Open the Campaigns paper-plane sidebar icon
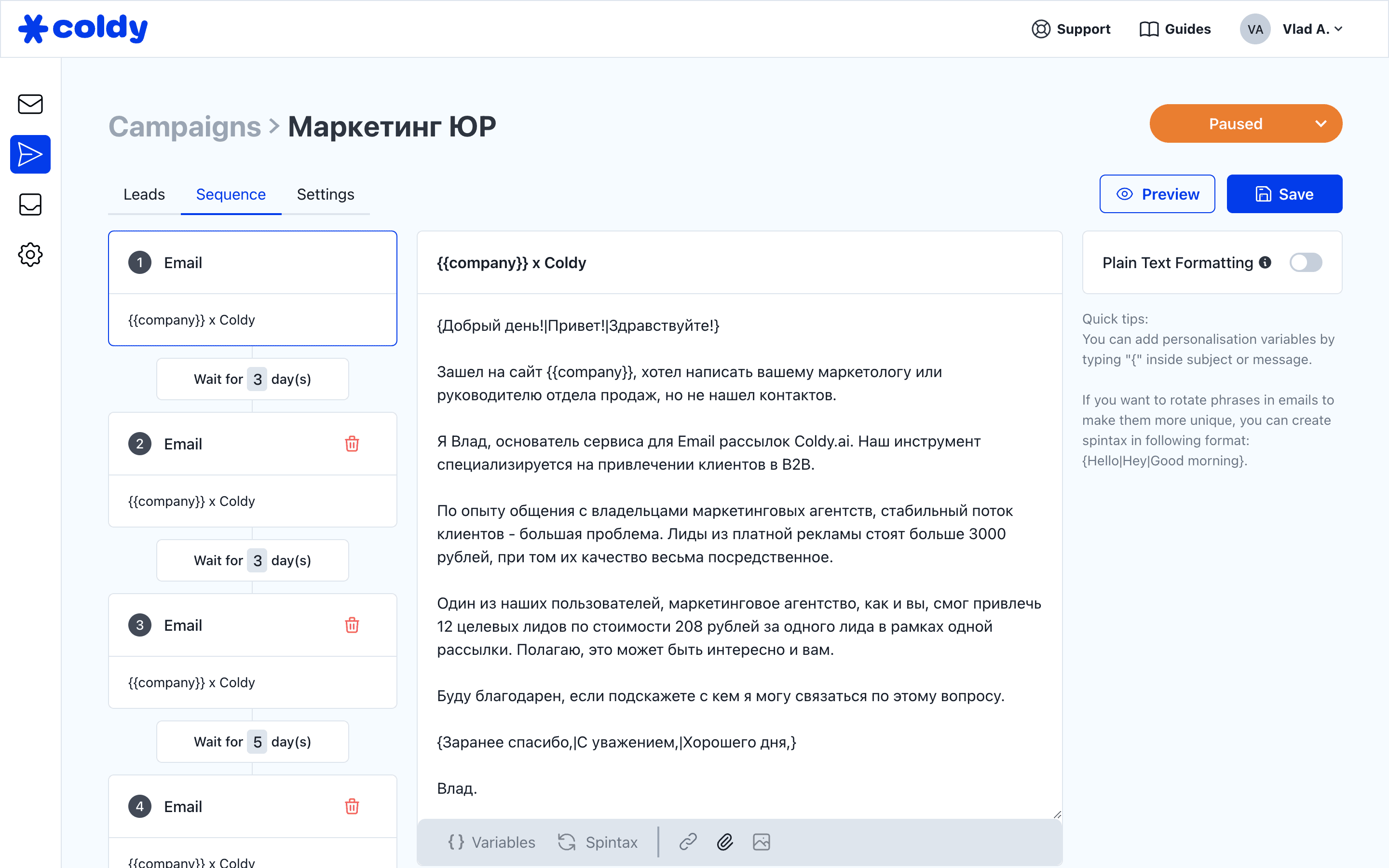The image size is (1389, 868). [30, 154]
